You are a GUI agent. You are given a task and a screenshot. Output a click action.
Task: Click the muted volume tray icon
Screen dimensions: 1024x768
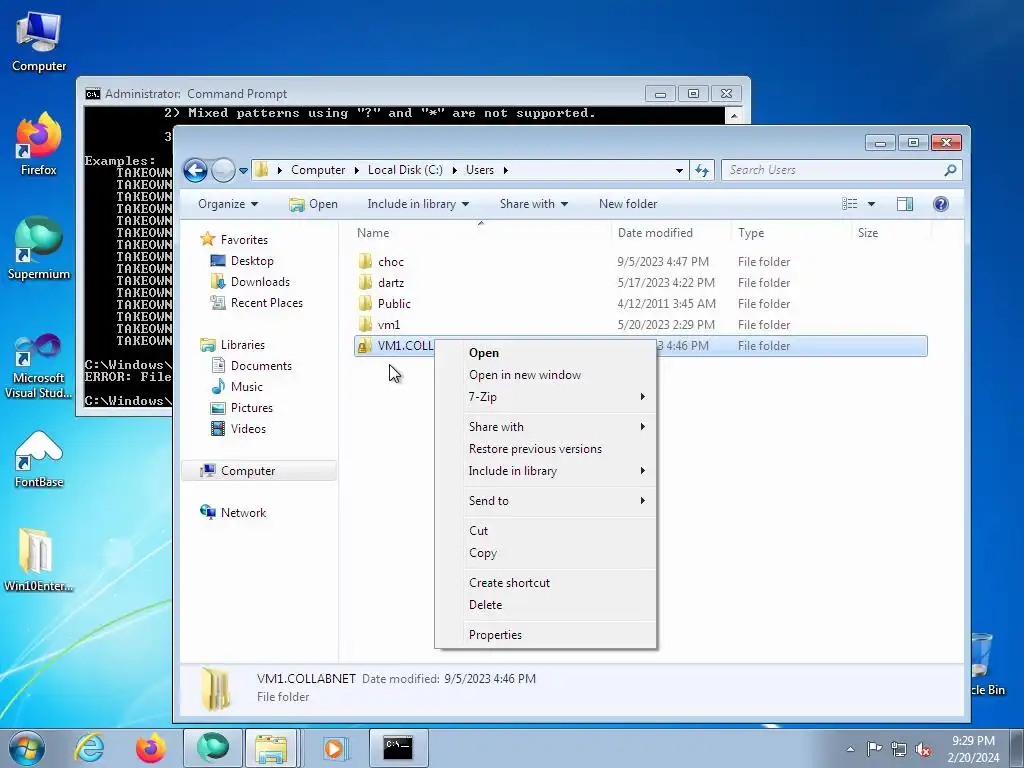point(923,749)
